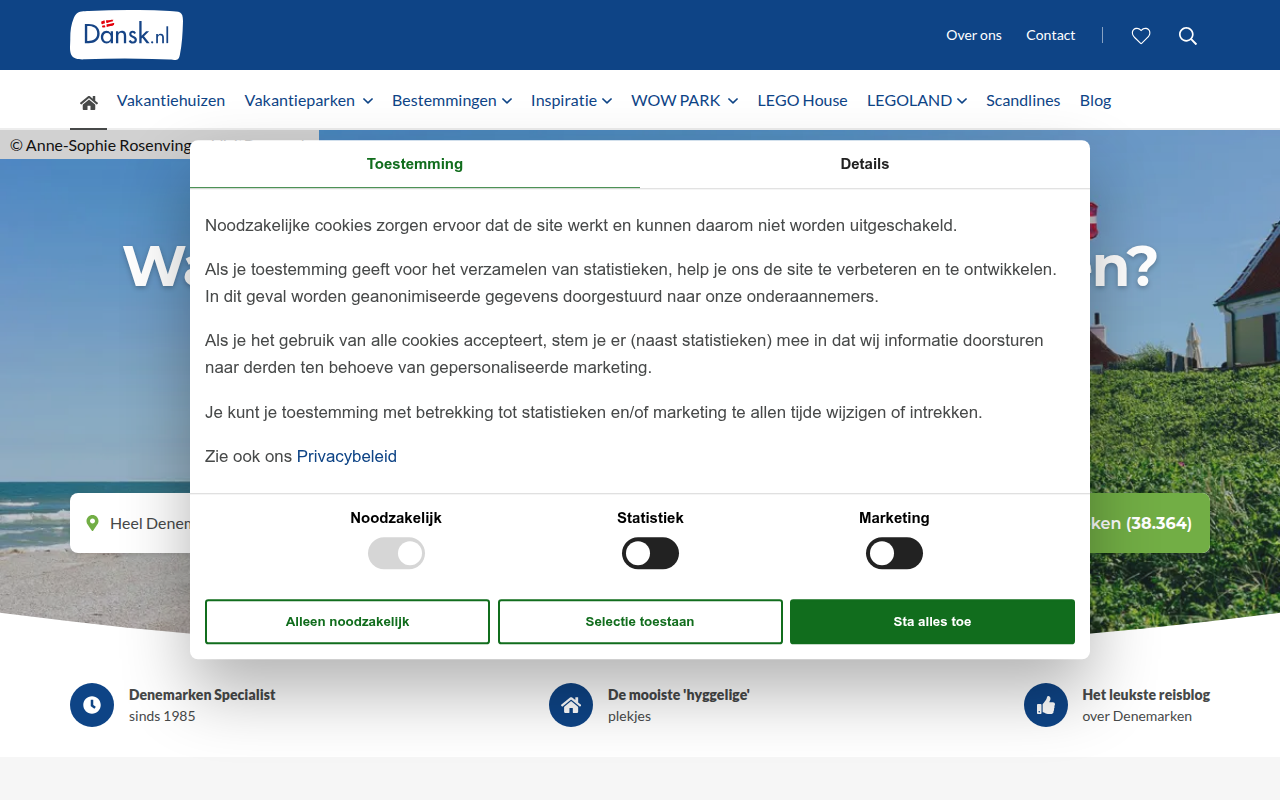1280x800 pixels.
Task: Switch to the Toestemming tab
Action: (x=415, y=164)
